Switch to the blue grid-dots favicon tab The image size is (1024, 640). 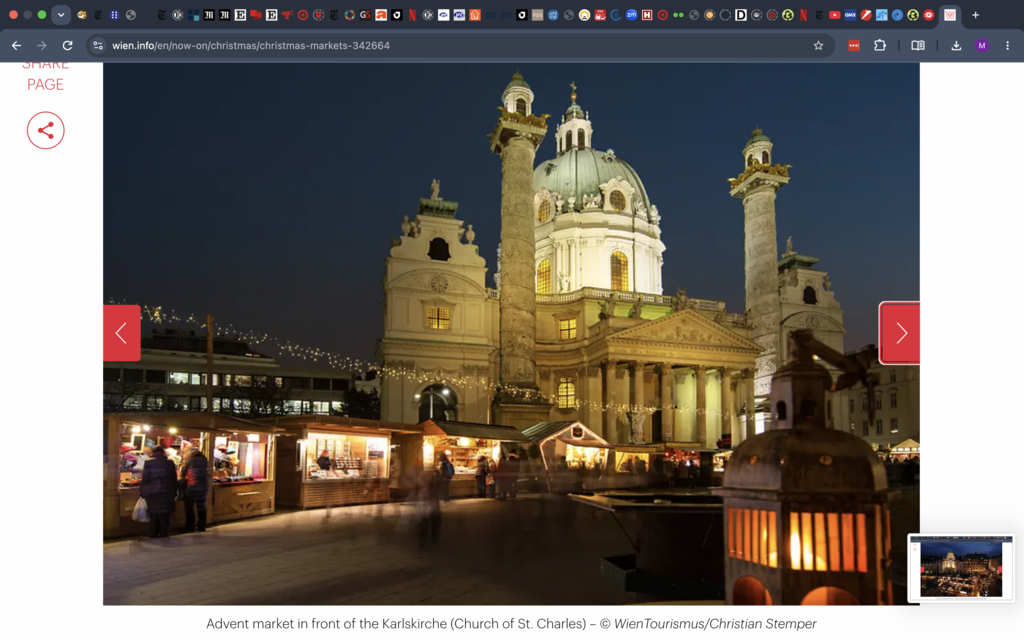114,15
